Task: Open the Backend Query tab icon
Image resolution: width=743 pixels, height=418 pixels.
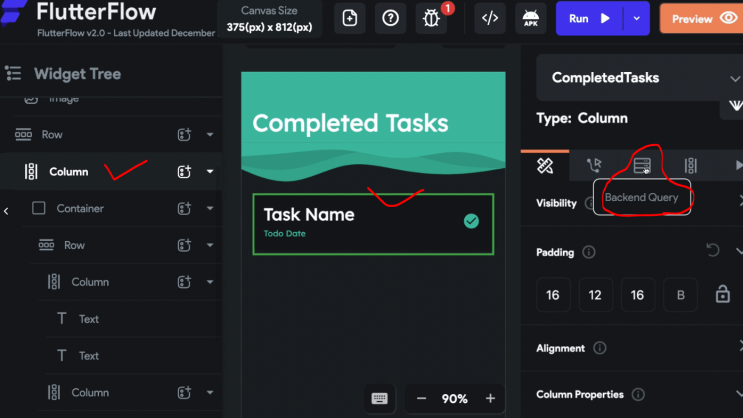Action: 642,165
